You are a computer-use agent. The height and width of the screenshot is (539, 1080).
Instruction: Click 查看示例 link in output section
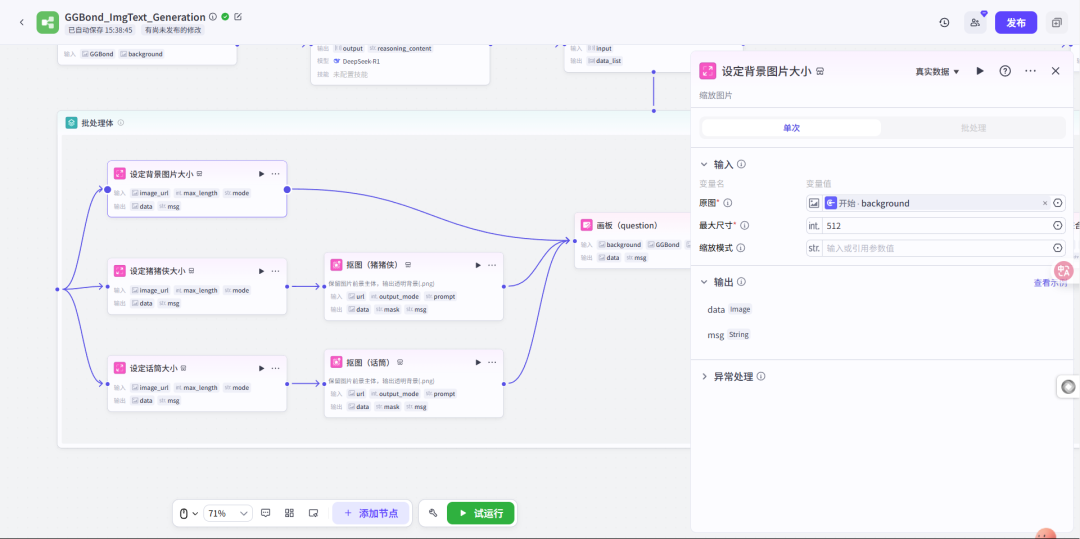coord(1050,283)
